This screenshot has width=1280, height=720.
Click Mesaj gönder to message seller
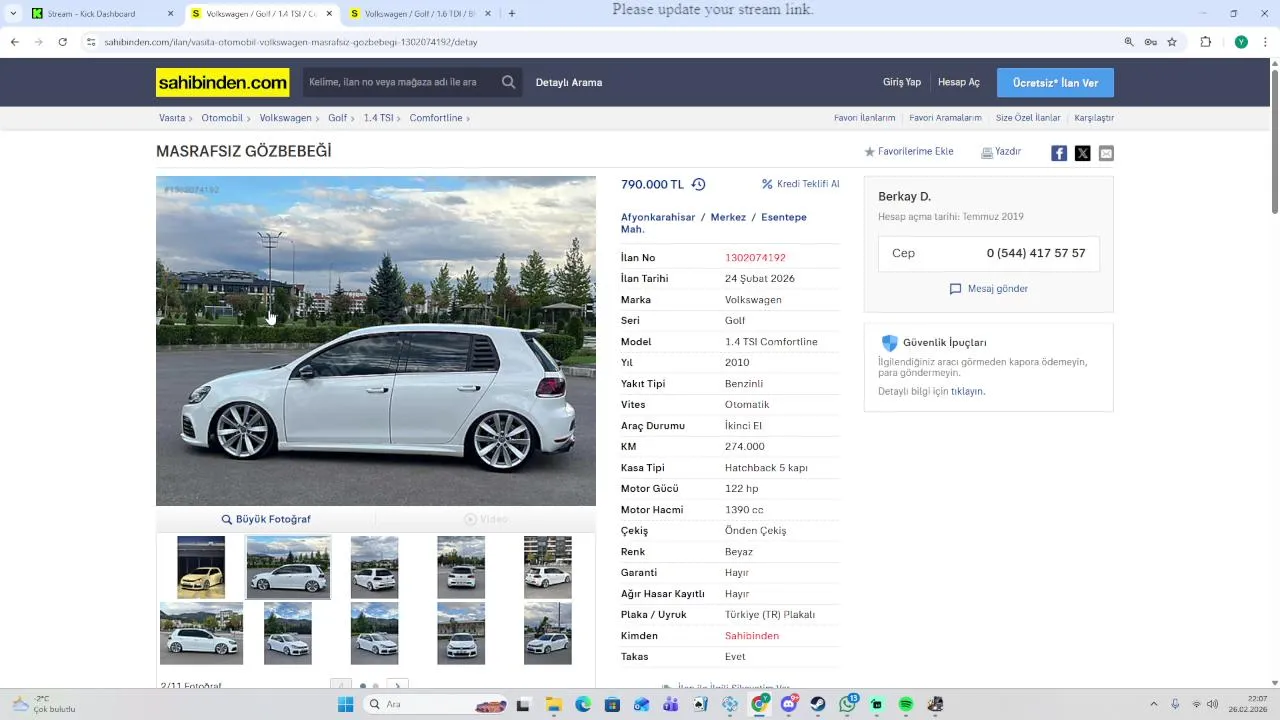[989, 289]
